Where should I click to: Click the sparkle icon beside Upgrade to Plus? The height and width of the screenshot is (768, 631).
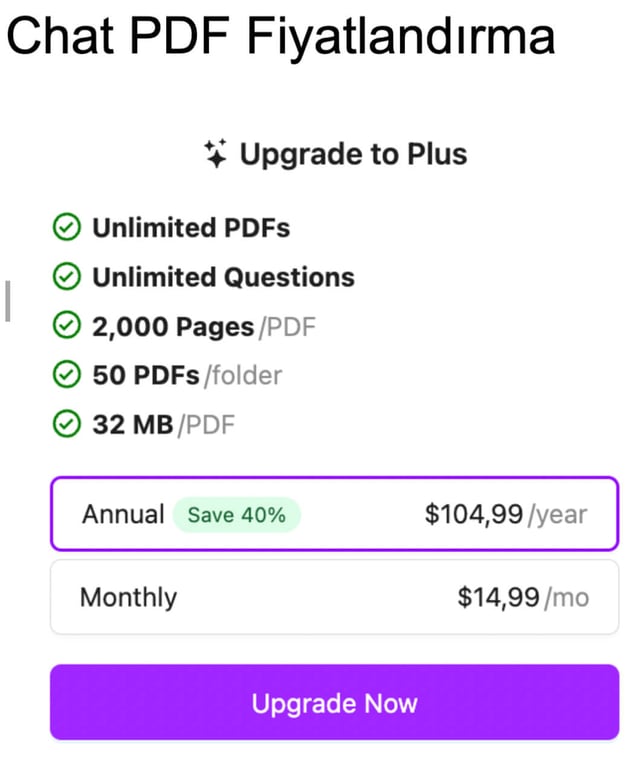(x=215, y=153)
